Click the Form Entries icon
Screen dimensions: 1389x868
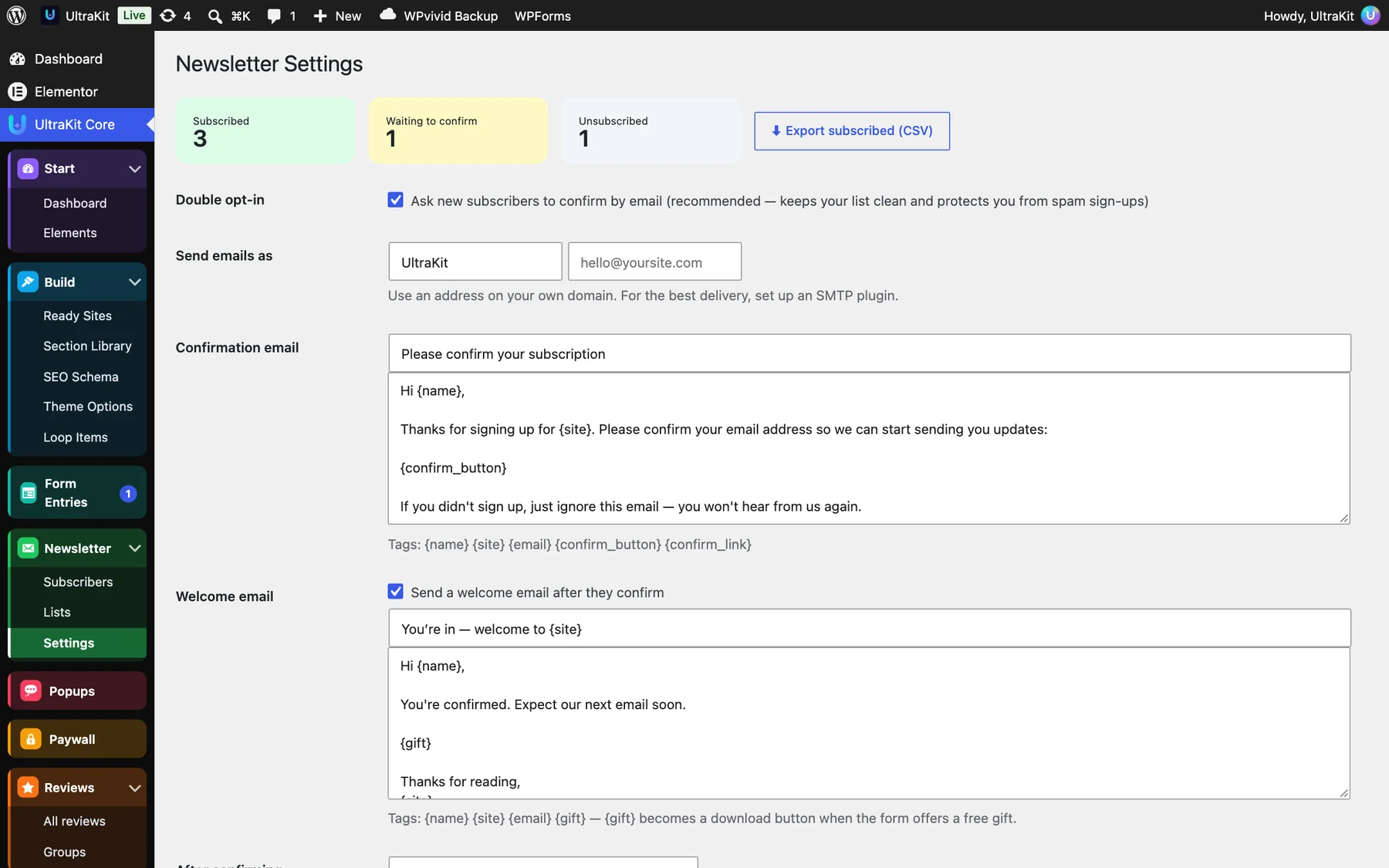pos(29,493)
